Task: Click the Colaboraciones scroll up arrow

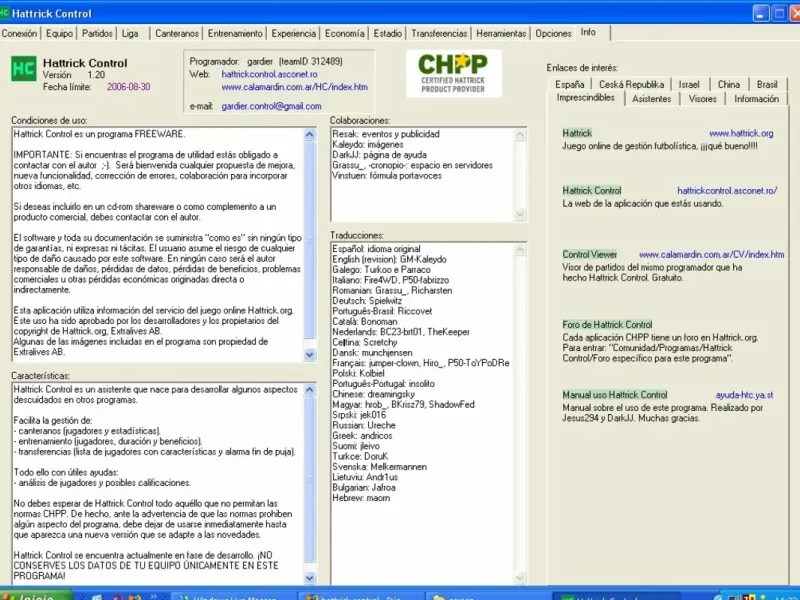Action: [520, 135]
